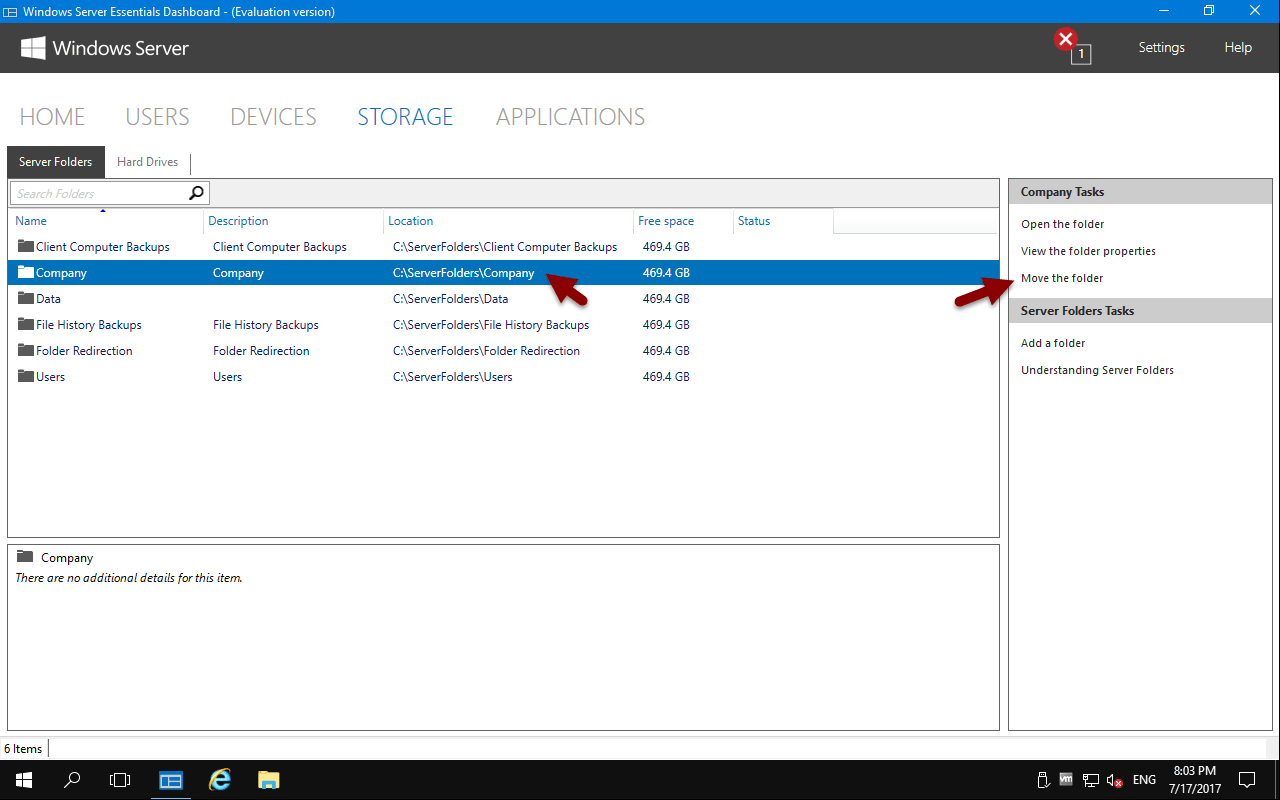The width and height of the screenshot is (1280, 800).
Task: Click the dashboard title bar app icon
Action: coord(11,11)
